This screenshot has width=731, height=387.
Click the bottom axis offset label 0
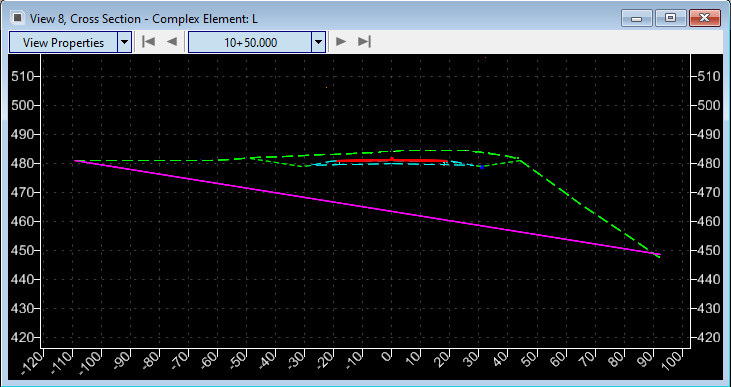coord(386,357)
